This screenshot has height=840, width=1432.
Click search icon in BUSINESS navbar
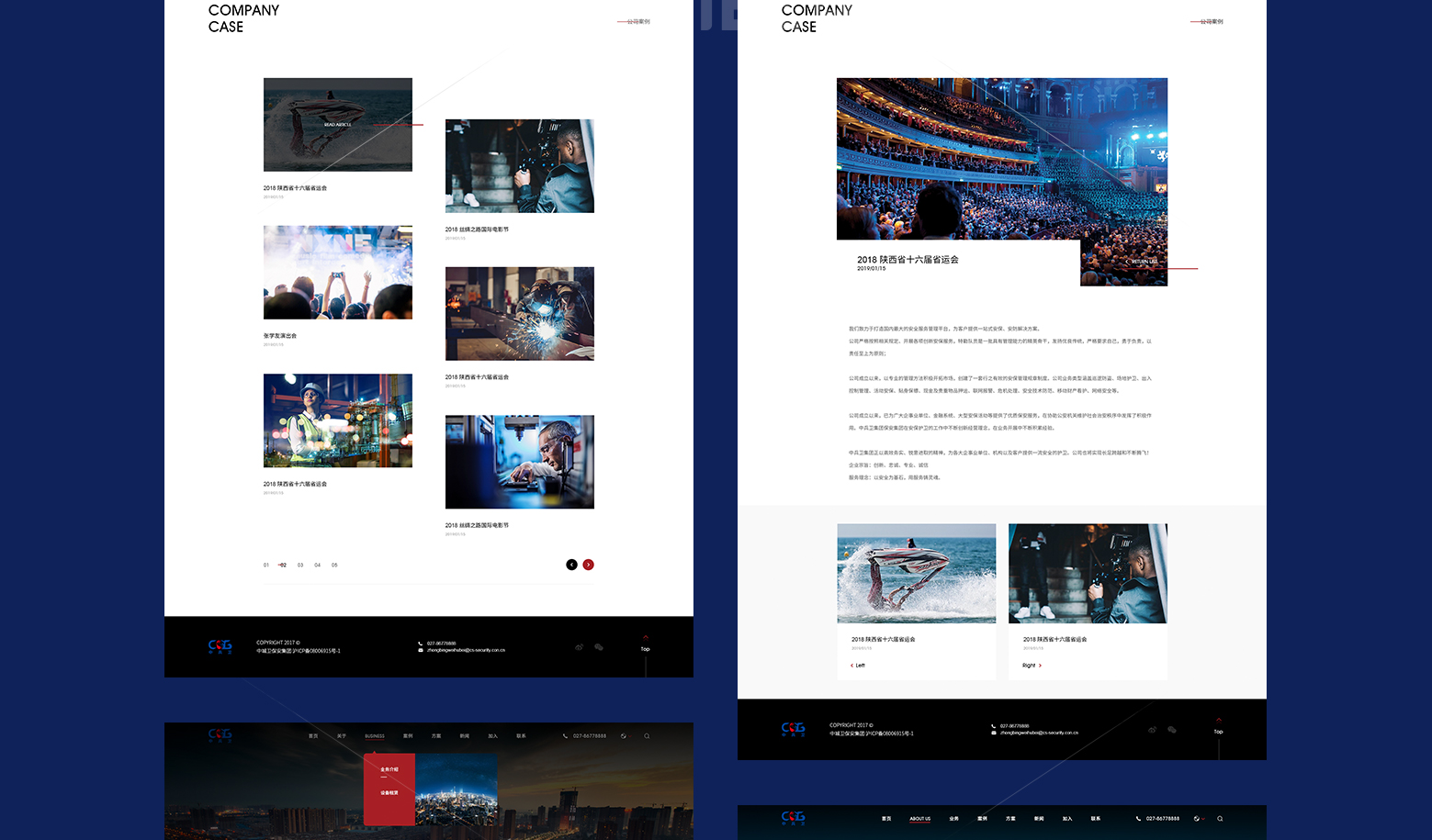647,736
